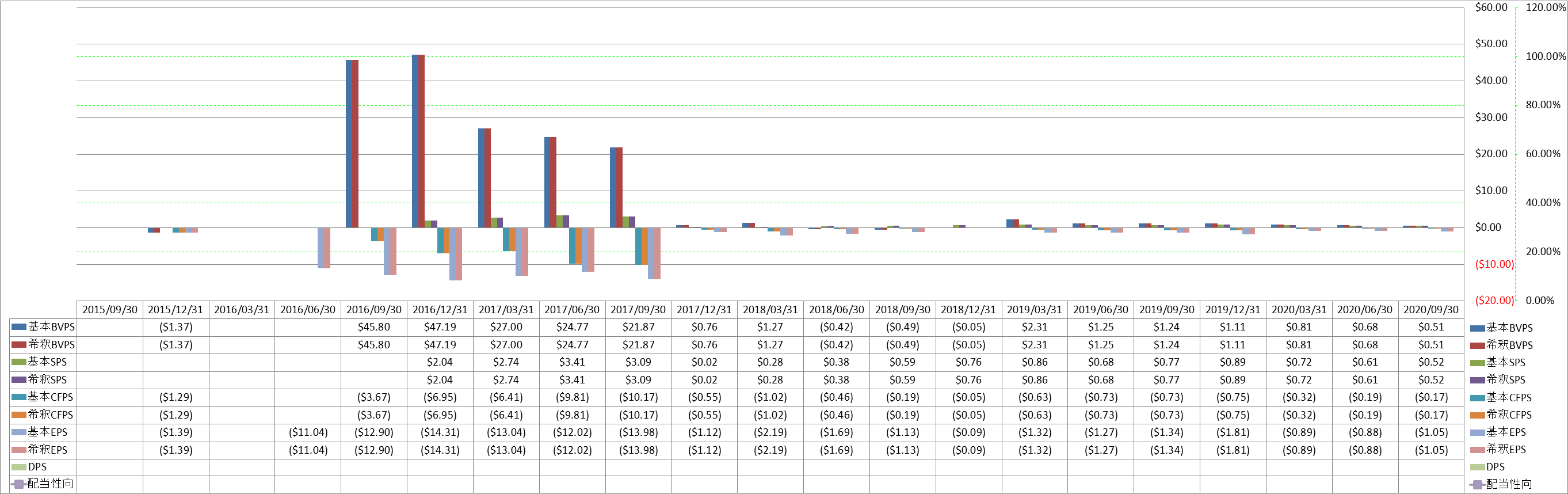
Task: Select the 2017/03/31 column header
Action: click(x=506, y=309)
